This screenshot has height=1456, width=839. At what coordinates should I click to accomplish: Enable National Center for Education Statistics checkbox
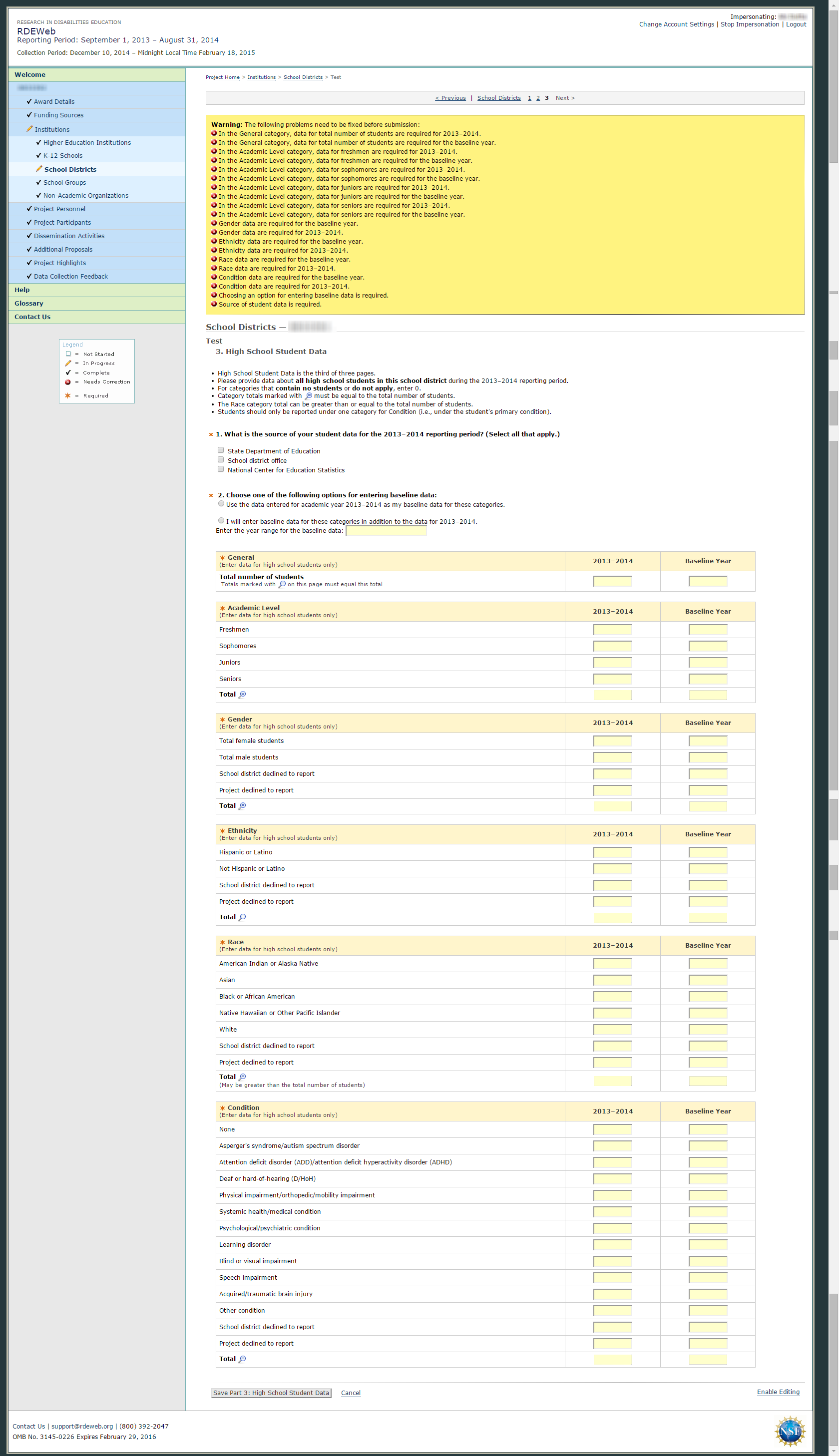coord(221,469)
